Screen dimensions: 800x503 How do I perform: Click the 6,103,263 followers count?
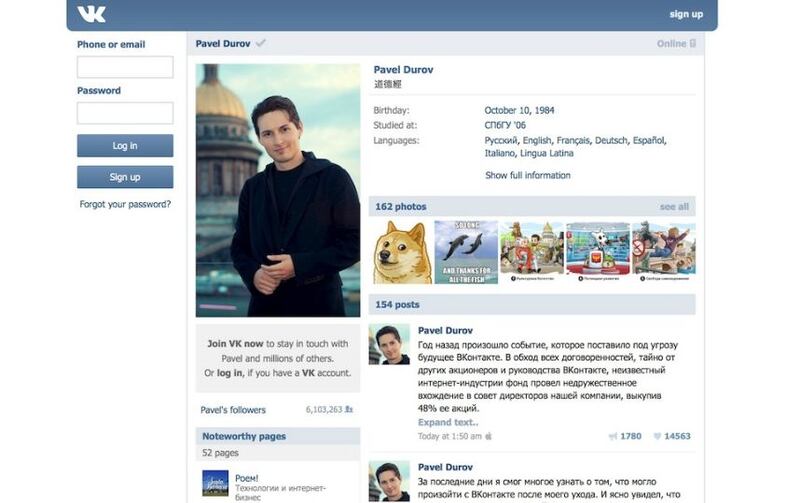324,410
